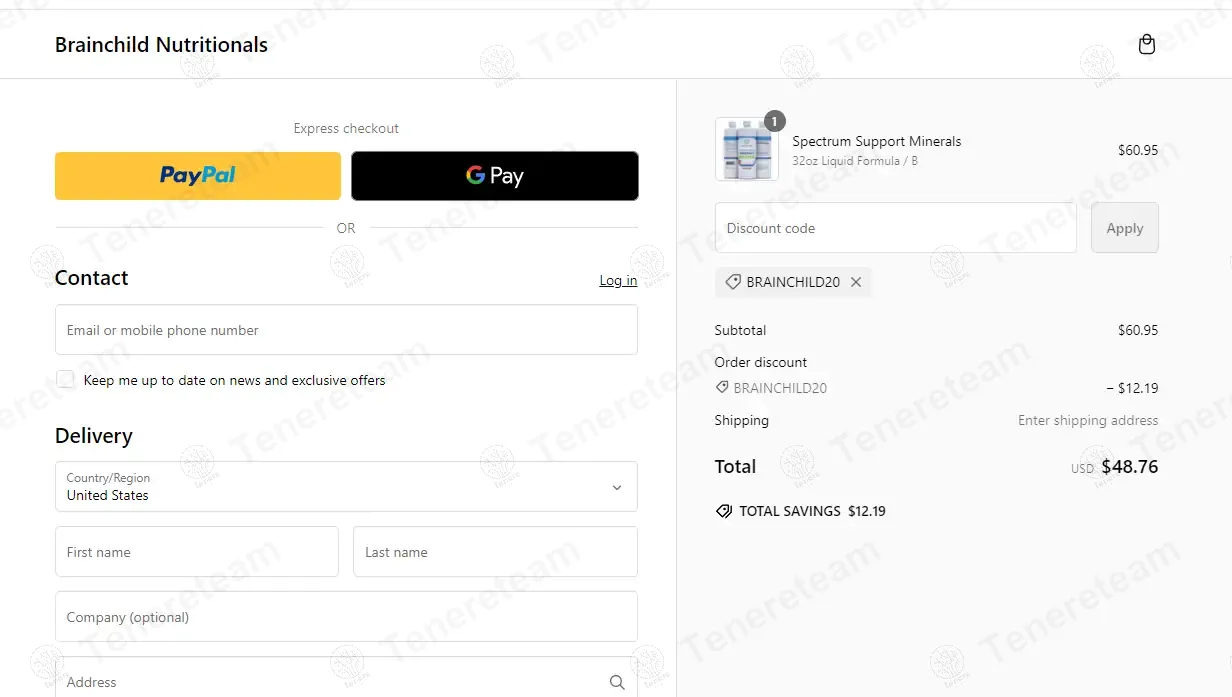Check the news and exclusive offers box
Viewport: 1232px width, 697px height.
[65, 379]
